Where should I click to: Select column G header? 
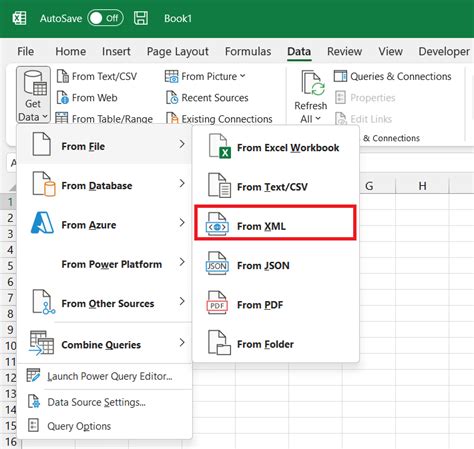pyautogui.click(x=369, y=186)
